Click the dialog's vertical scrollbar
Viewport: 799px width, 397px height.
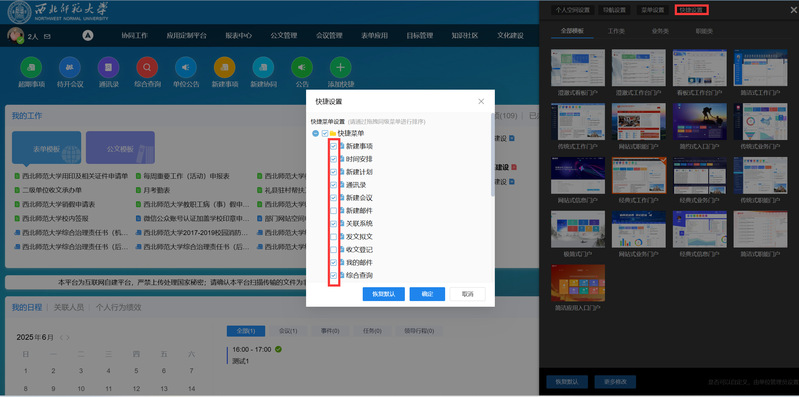(x=492, y=154)
